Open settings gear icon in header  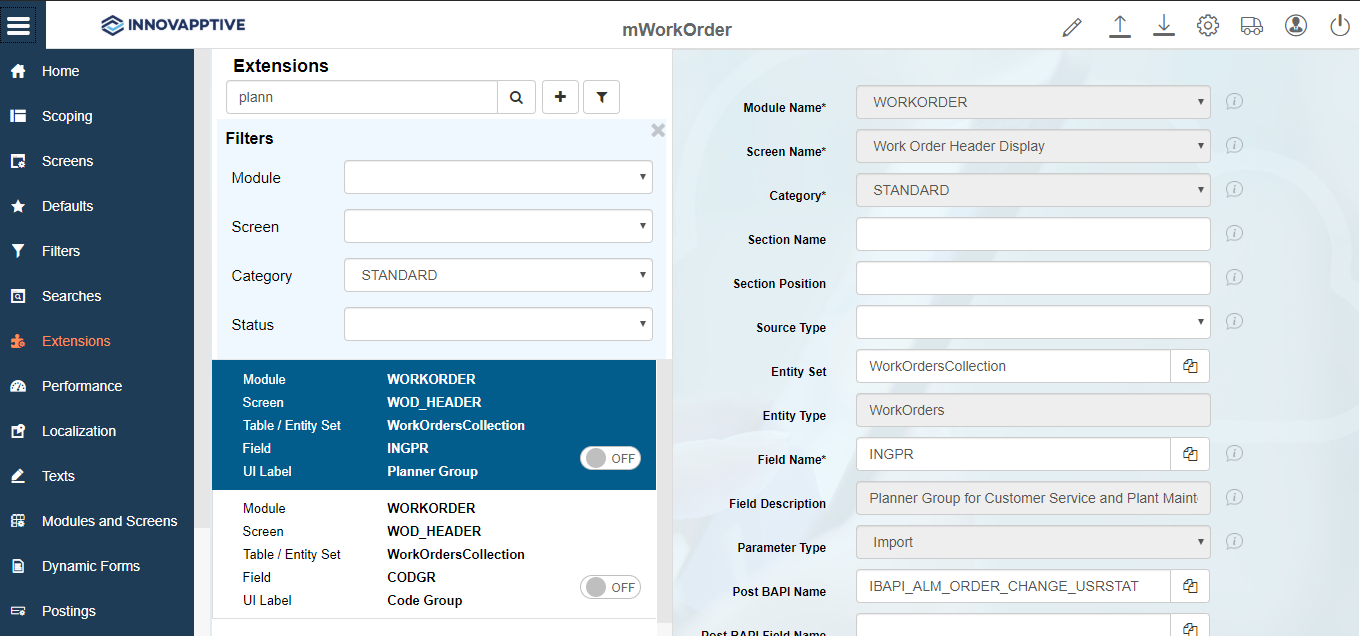point(1208,26)
